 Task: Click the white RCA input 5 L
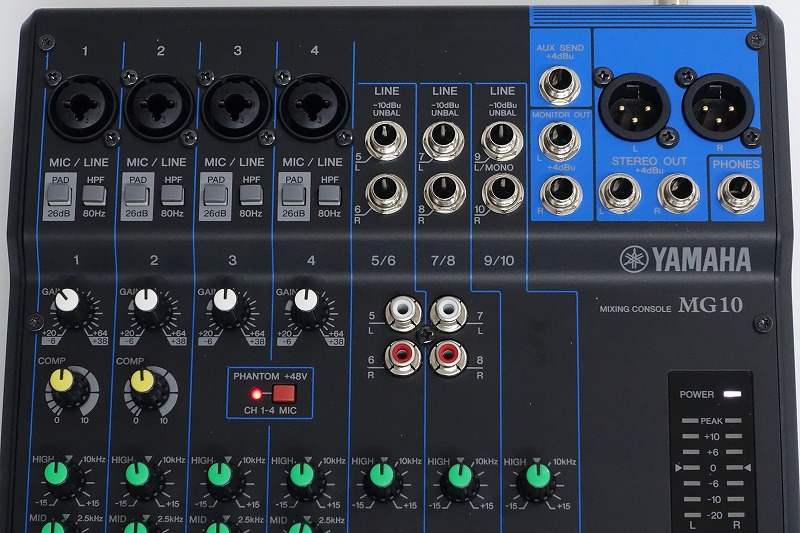coord(404,312)
